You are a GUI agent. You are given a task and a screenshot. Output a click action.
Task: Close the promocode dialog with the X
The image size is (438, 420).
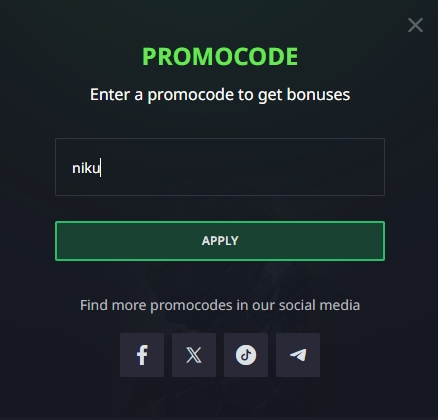(x=415, y=25)
